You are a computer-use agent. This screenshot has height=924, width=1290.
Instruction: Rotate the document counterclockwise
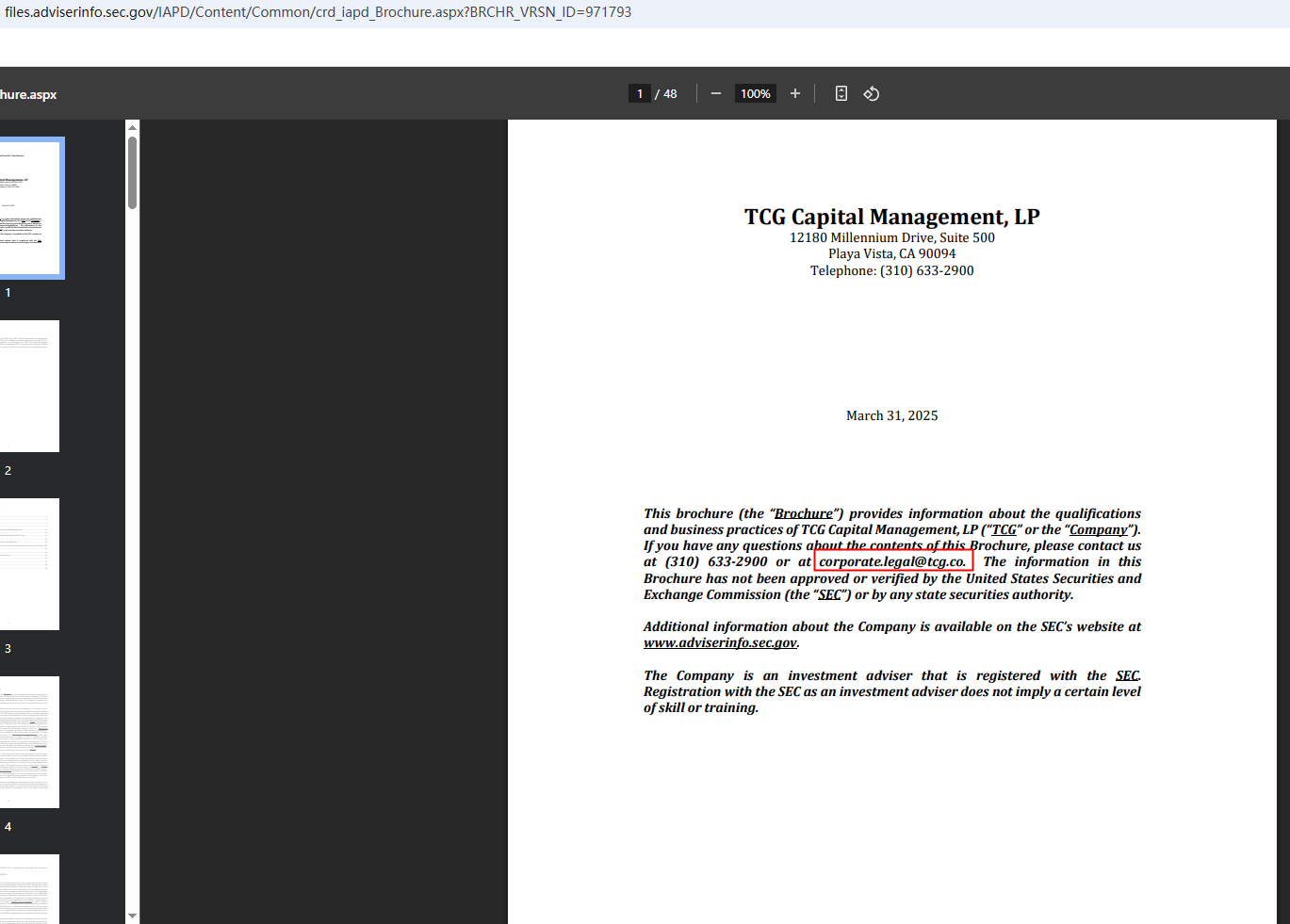[x=872, y=93]
